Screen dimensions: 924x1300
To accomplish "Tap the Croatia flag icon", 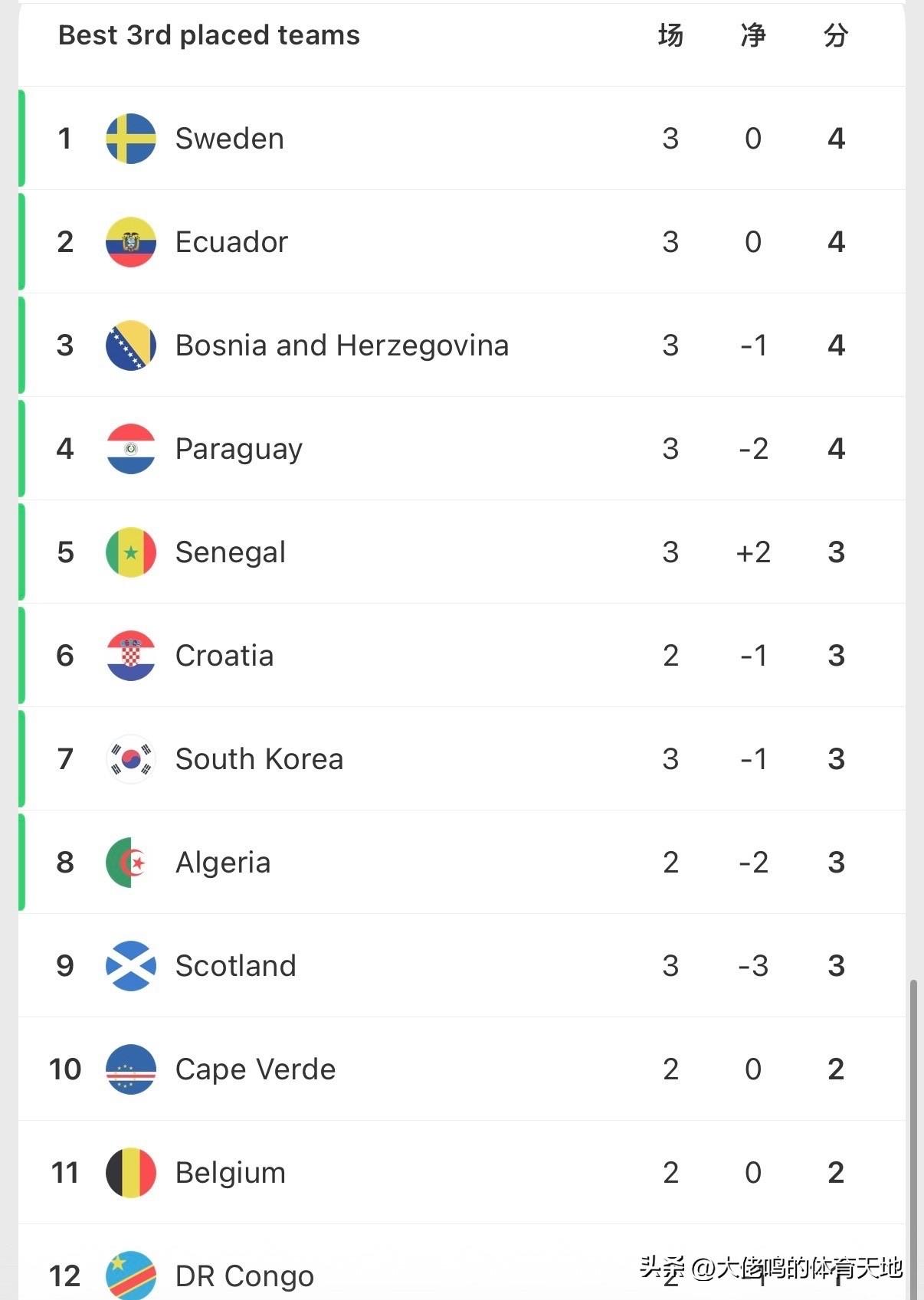I will tap(131, 656).
